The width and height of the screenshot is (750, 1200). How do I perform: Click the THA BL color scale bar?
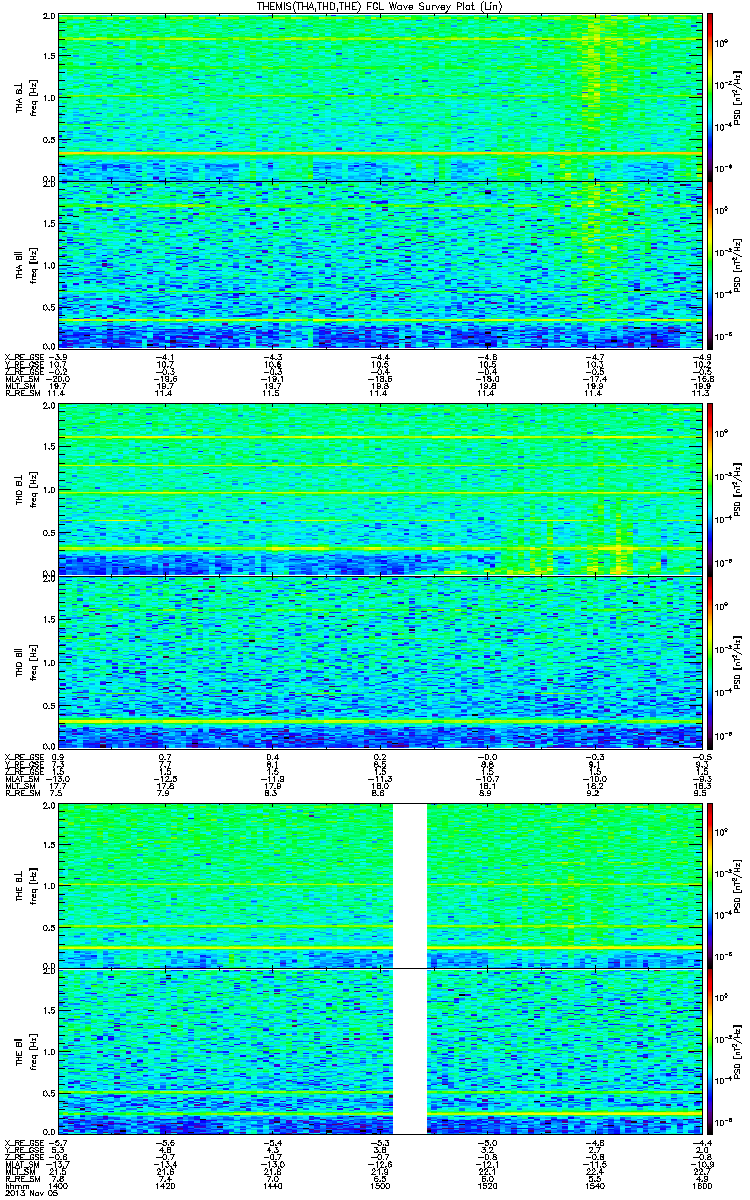710,97
